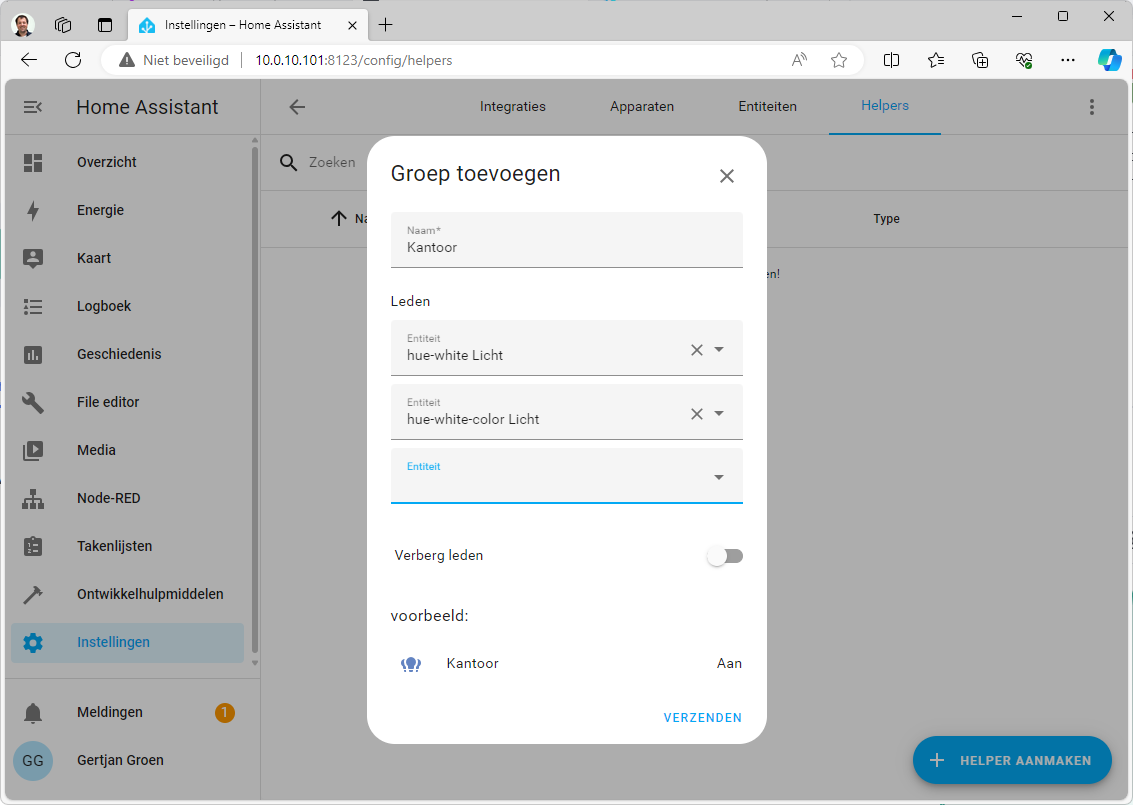Clear the hue-white Licht entity
Screen dimensions: 1133x805
tap(697, 350)
